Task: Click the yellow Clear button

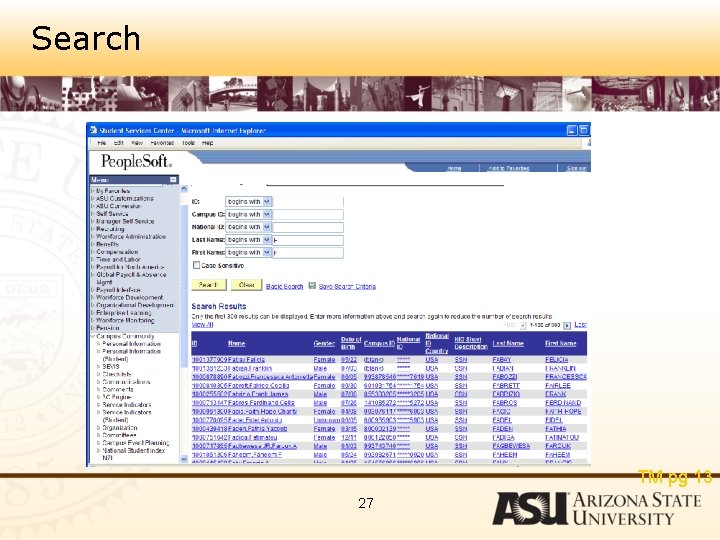Action: (246, 285)
